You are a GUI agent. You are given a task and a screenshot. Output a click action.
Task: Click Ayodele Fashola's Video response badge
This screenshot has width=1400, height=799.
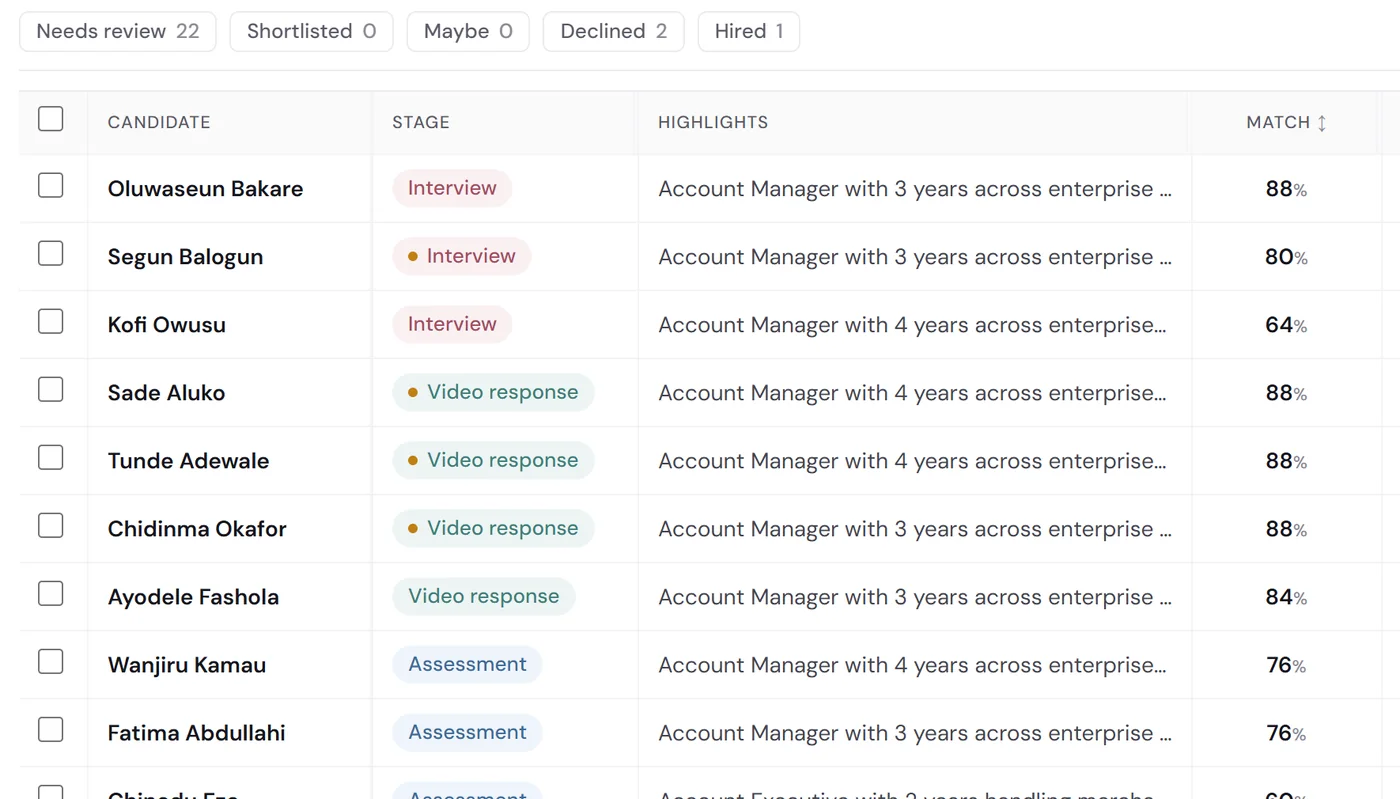pyautogui.click(x=484, y=596)
